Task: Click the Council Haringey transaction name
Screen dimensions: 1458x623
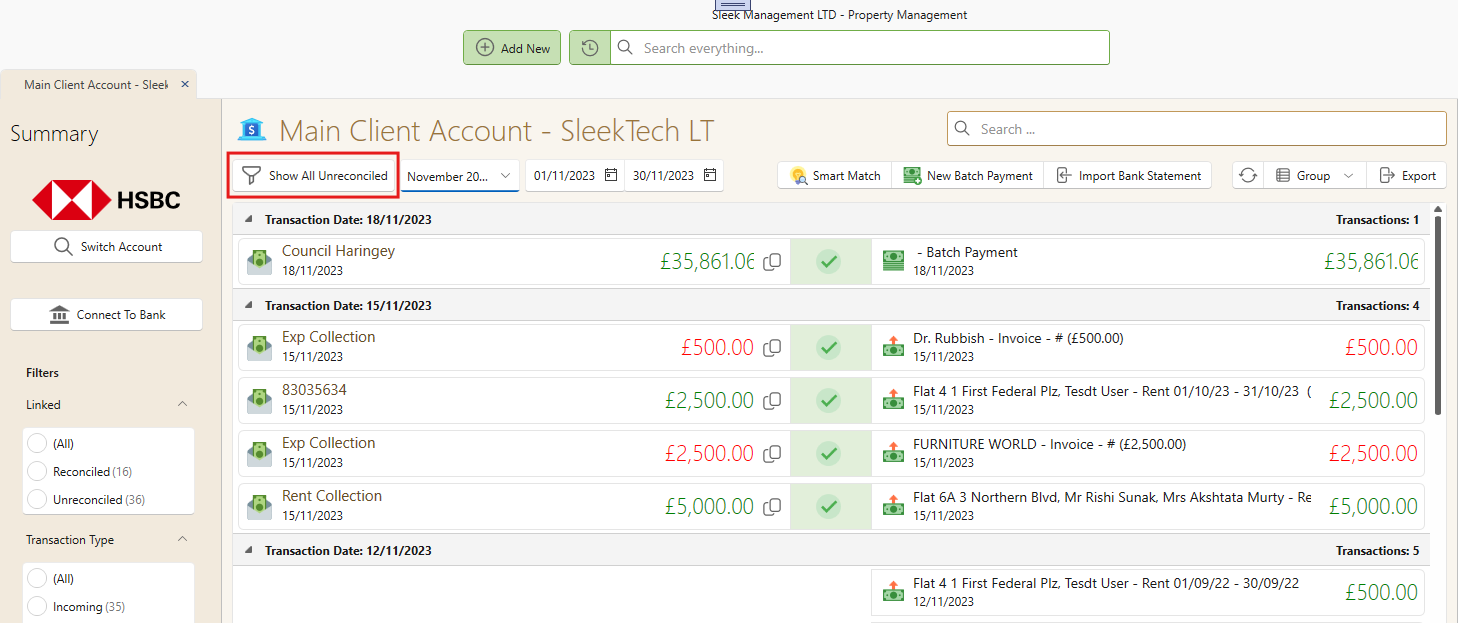Action: [338, 251]
